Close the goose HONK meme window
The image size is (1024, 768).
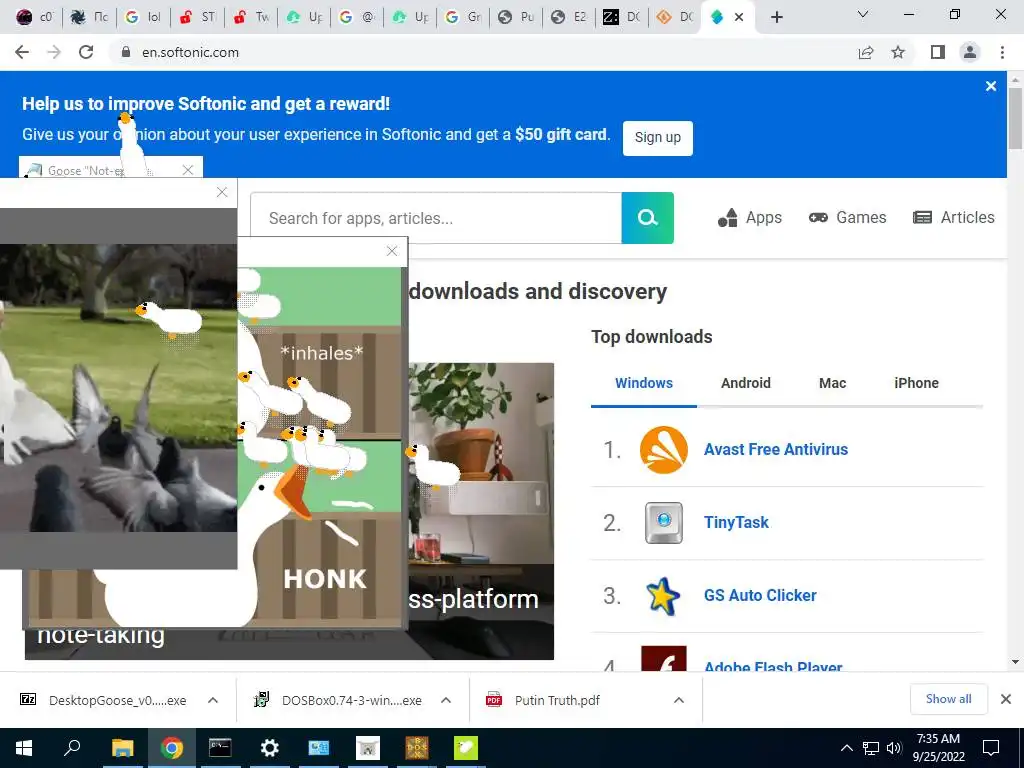tap(392, 251)
